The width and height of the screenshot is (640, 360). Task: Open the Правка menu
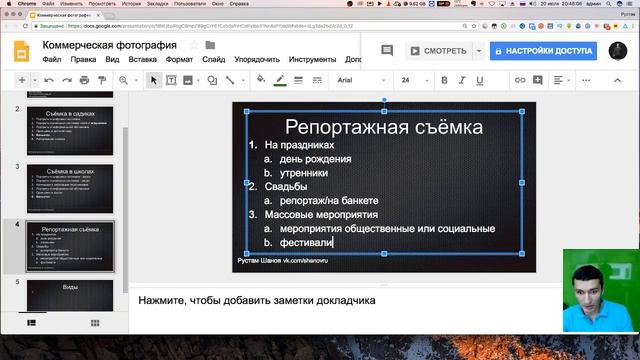click(x=83, y=60)
